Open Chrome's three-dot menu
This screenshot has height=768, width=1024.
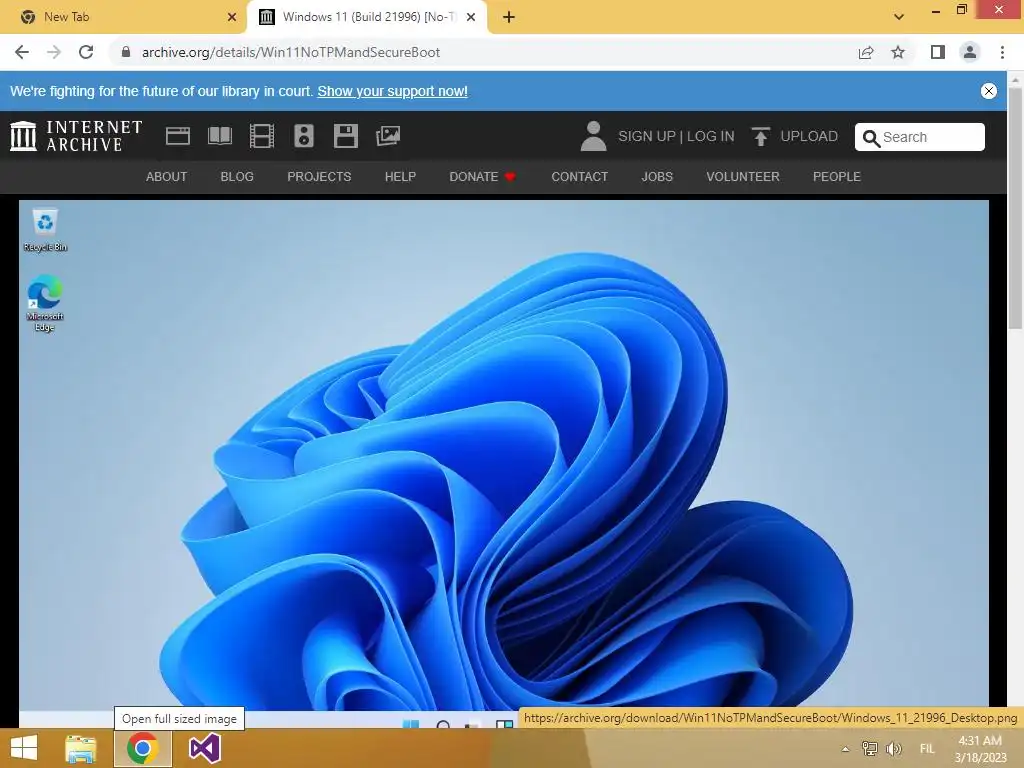(x=1002, y=52)
